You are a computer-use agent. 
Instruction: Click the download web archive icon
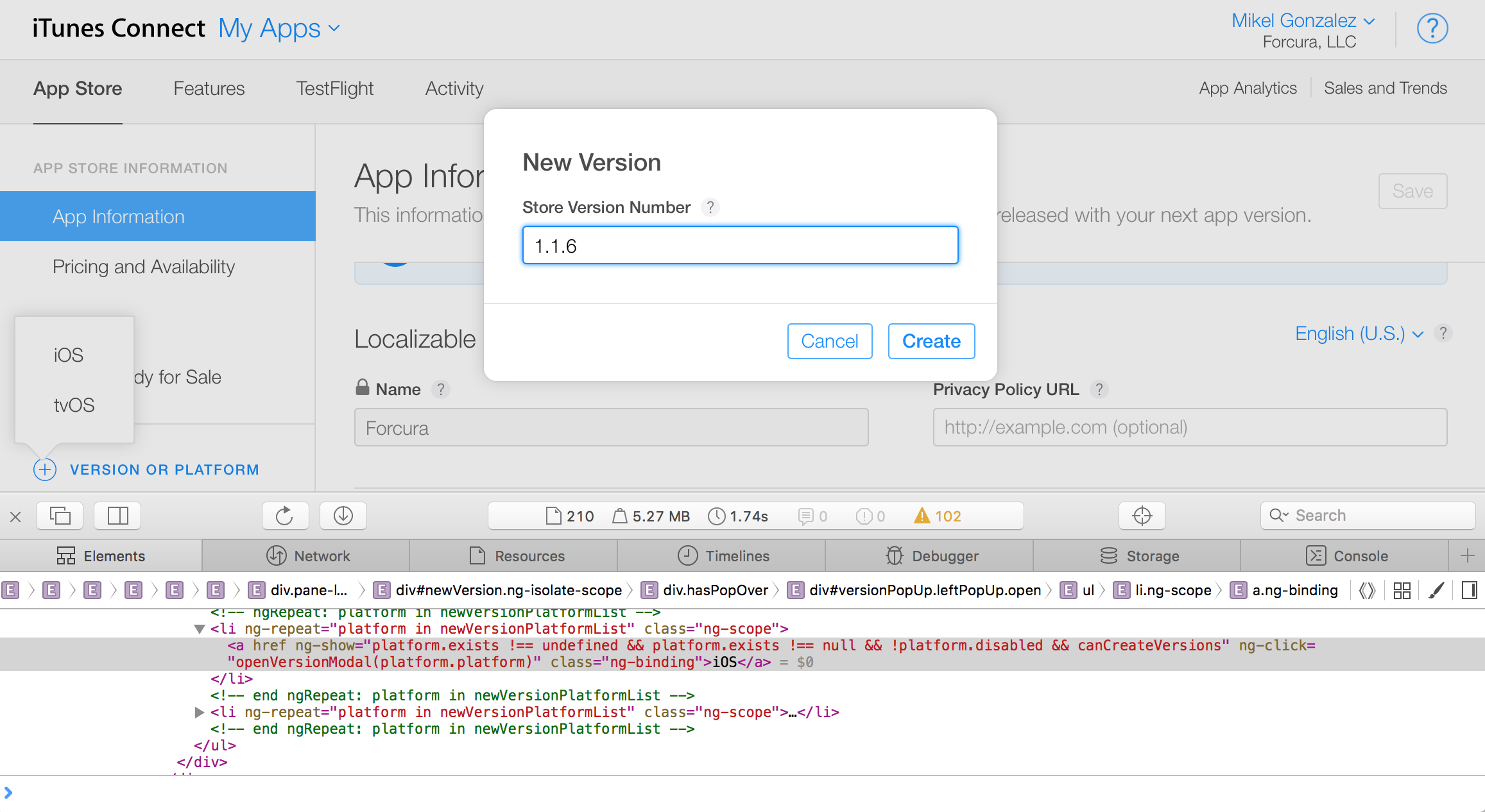pos(343,516)
